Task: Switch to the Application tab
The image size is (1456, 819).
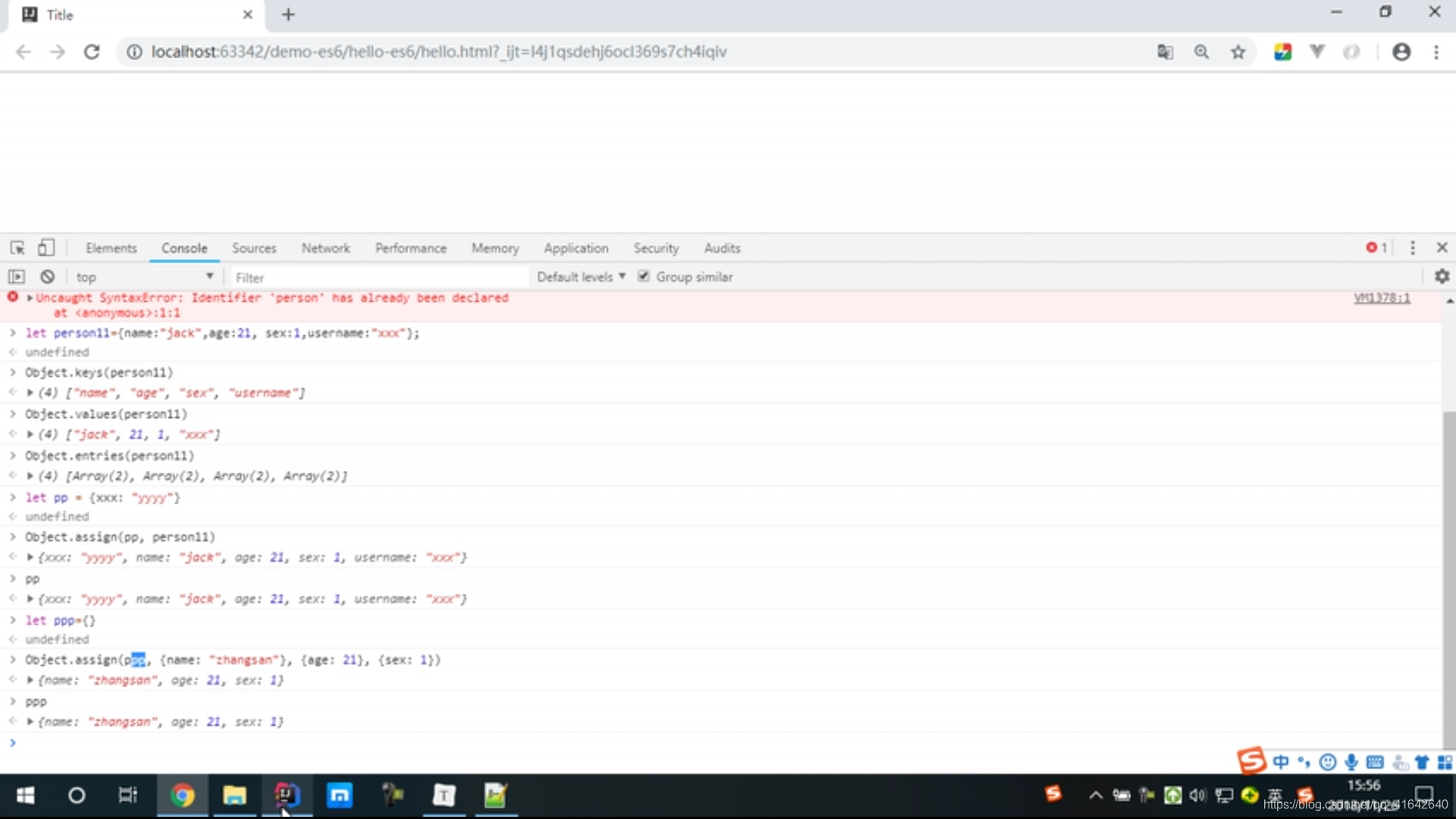Action: (576, 248)
